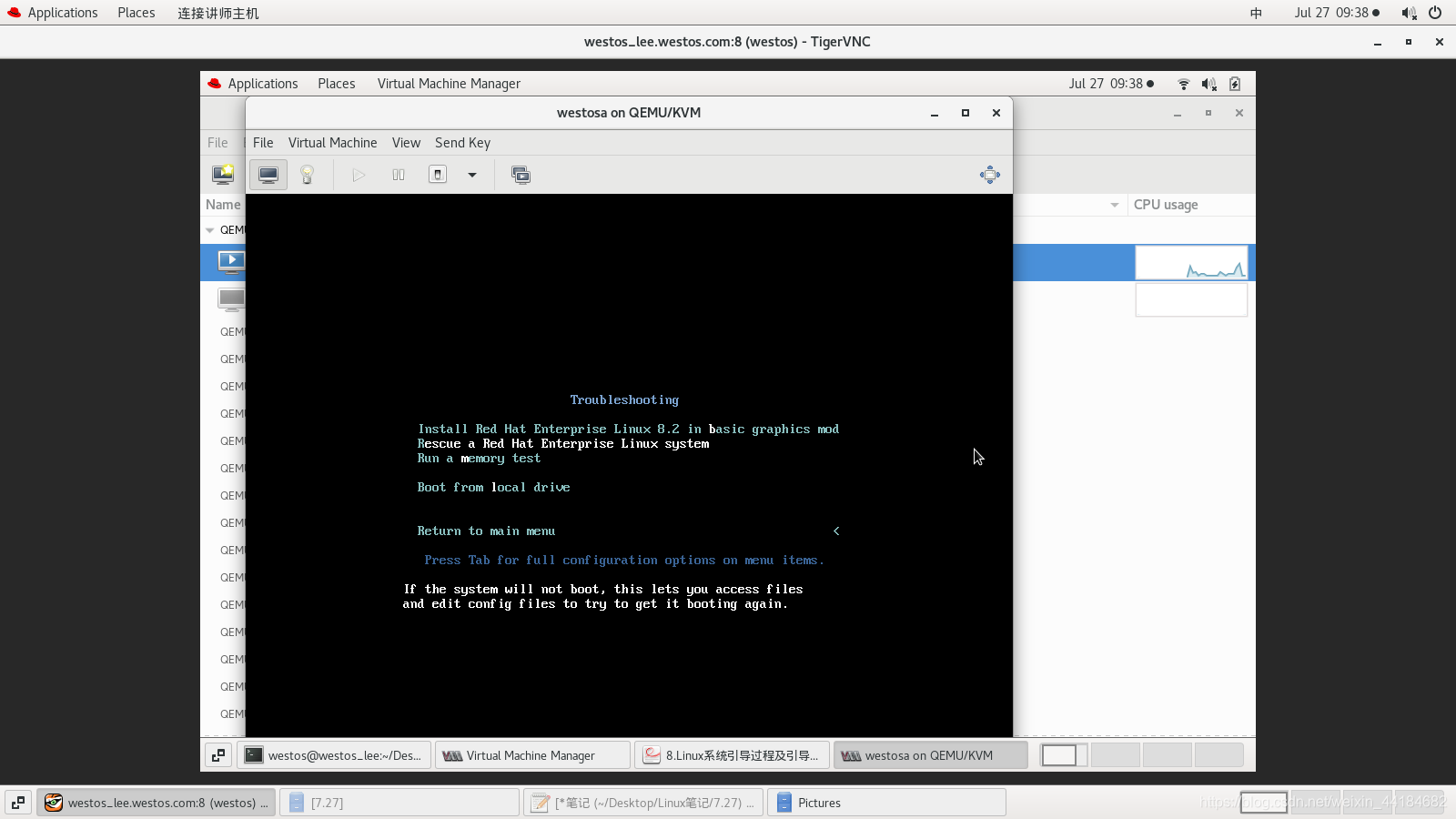This screenshot has height=819, width=1456.
Task: Click the Run virtual machine play icon
Action: click(x=359, y=175)
